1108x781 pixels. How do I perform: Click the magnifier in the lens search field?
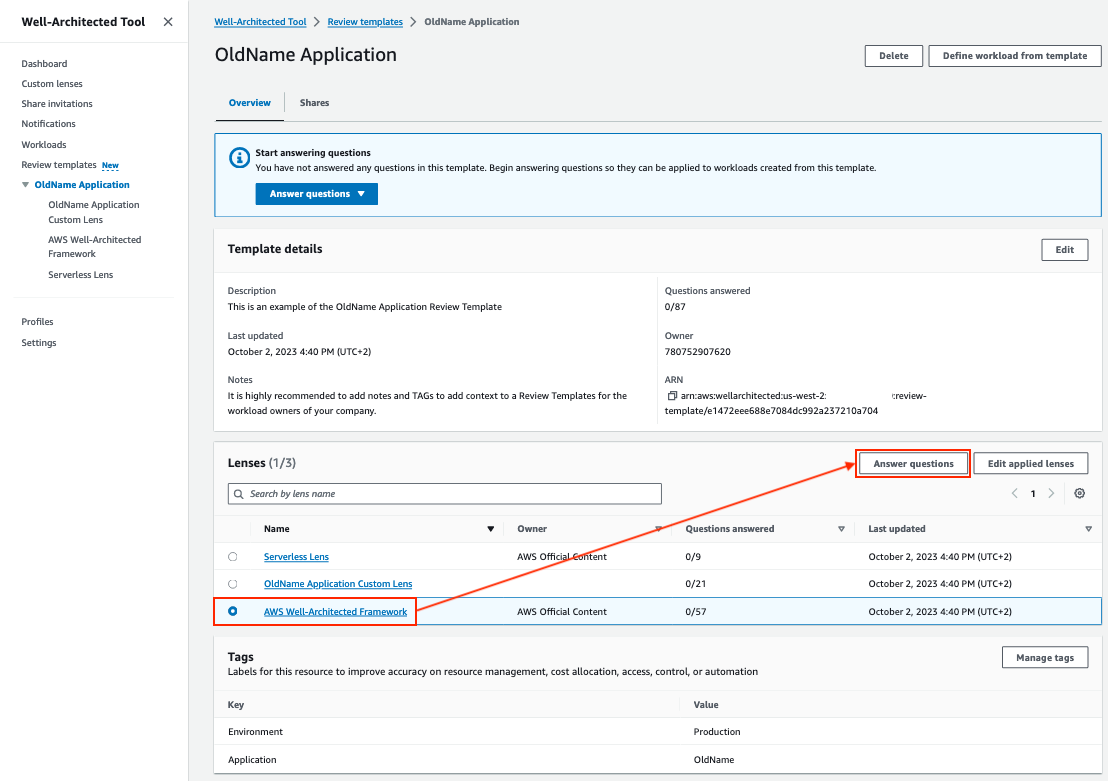(237, 493)
